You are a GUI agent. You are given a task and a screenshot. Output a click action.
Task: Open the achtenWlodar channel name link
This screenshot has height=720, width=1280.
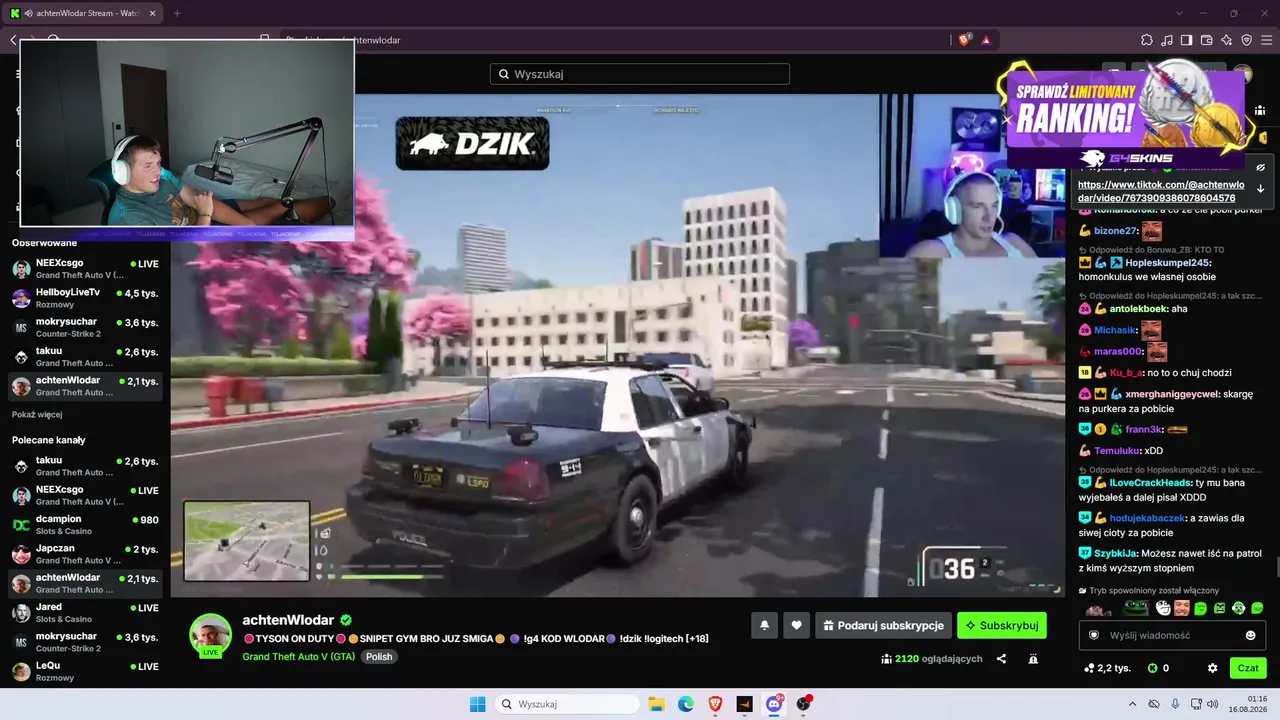tap(288, 620)
